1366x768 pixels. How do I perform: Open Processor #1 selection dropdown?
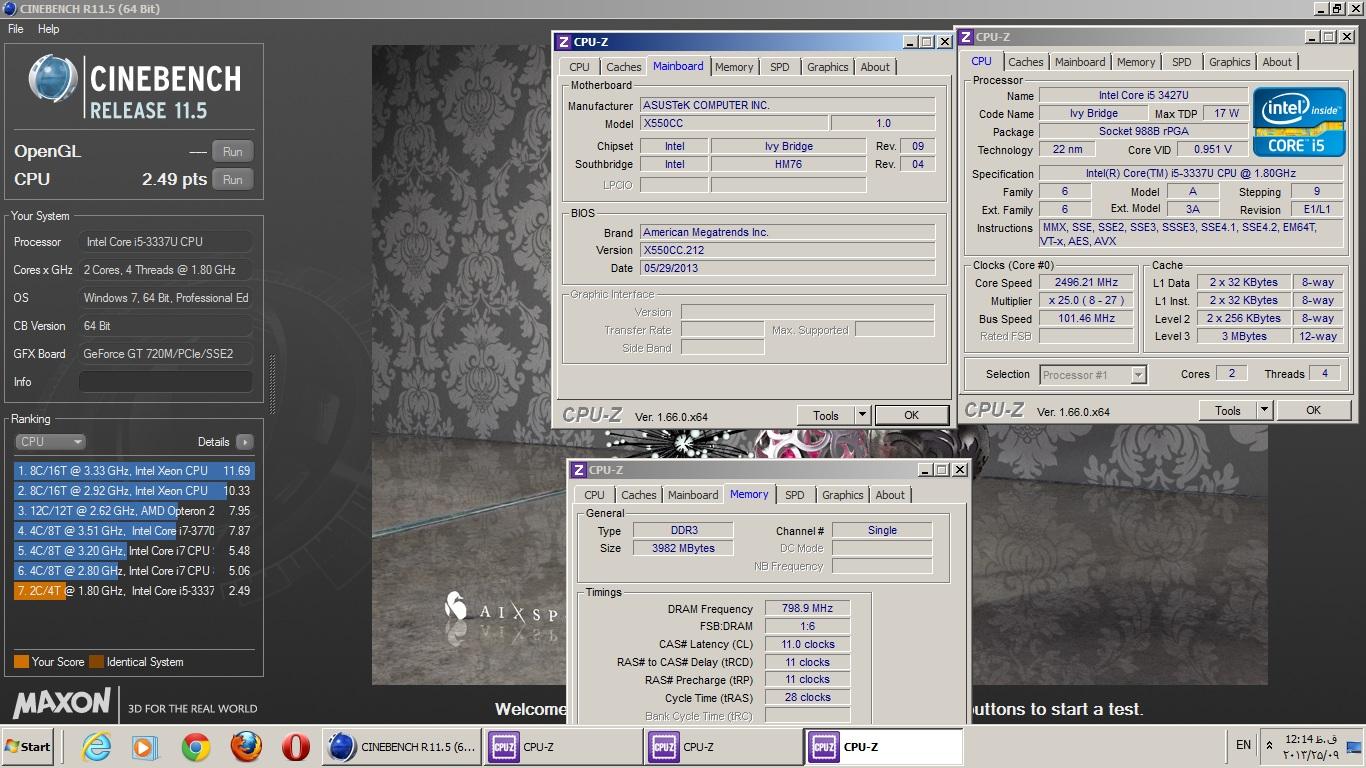[x=1092, y=375]
